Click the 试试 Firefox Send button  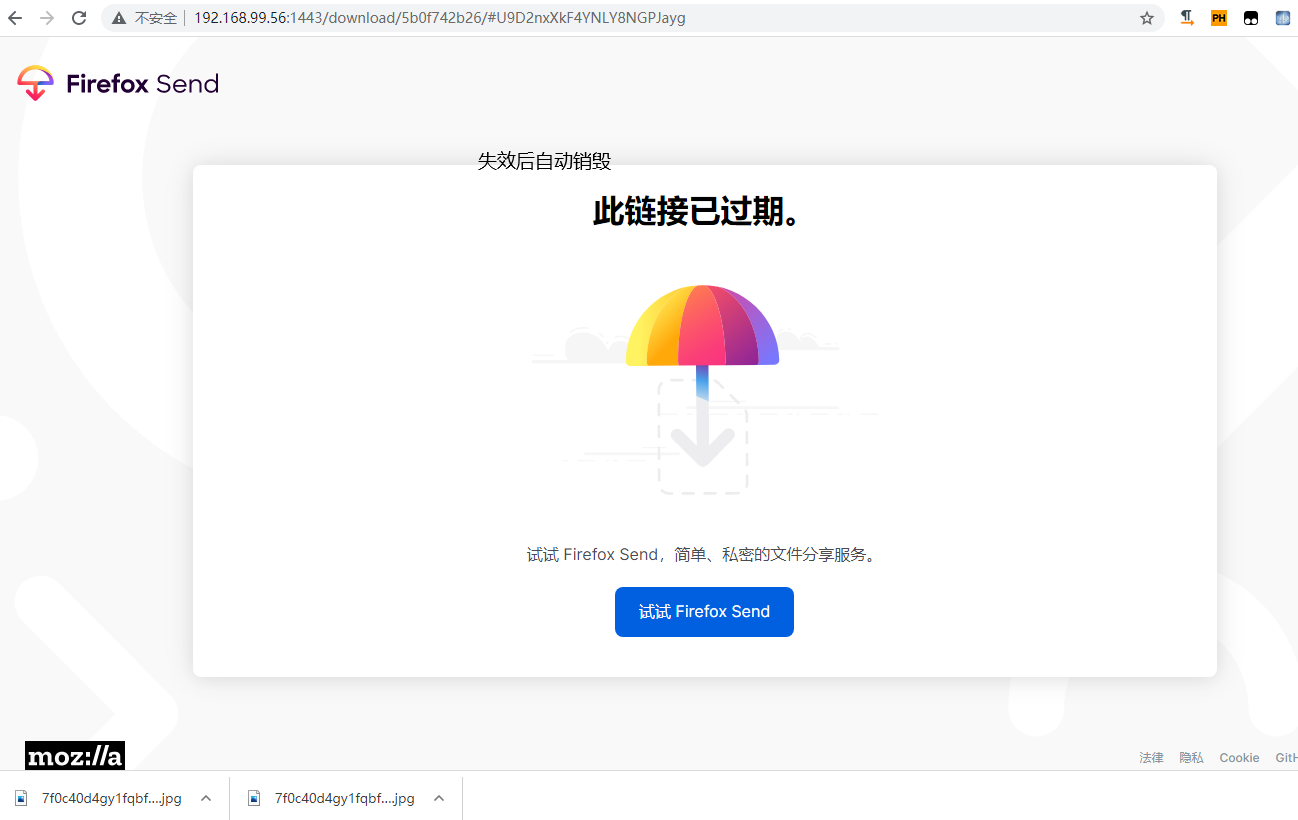(x=704, y=611)
